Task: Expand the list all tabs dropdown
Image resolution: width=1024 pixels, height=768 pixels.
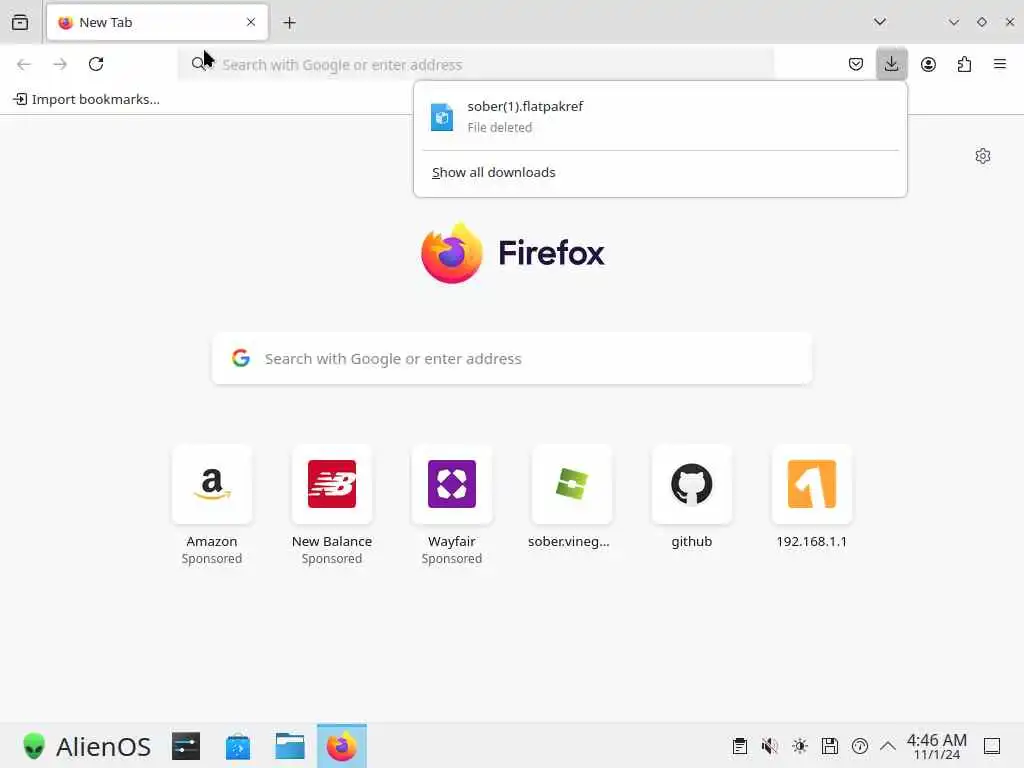Action: (880, 22)
